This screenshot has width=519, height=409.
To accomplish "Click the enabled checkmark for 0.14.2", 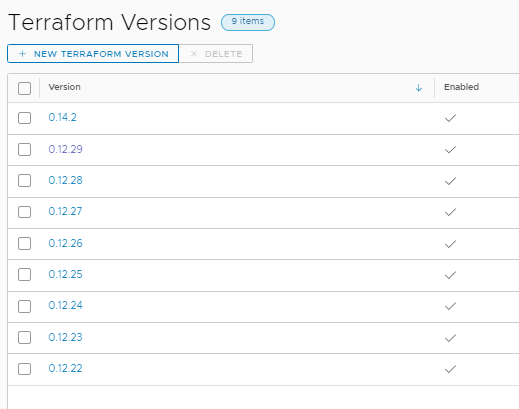I will [x=450, y=118].
